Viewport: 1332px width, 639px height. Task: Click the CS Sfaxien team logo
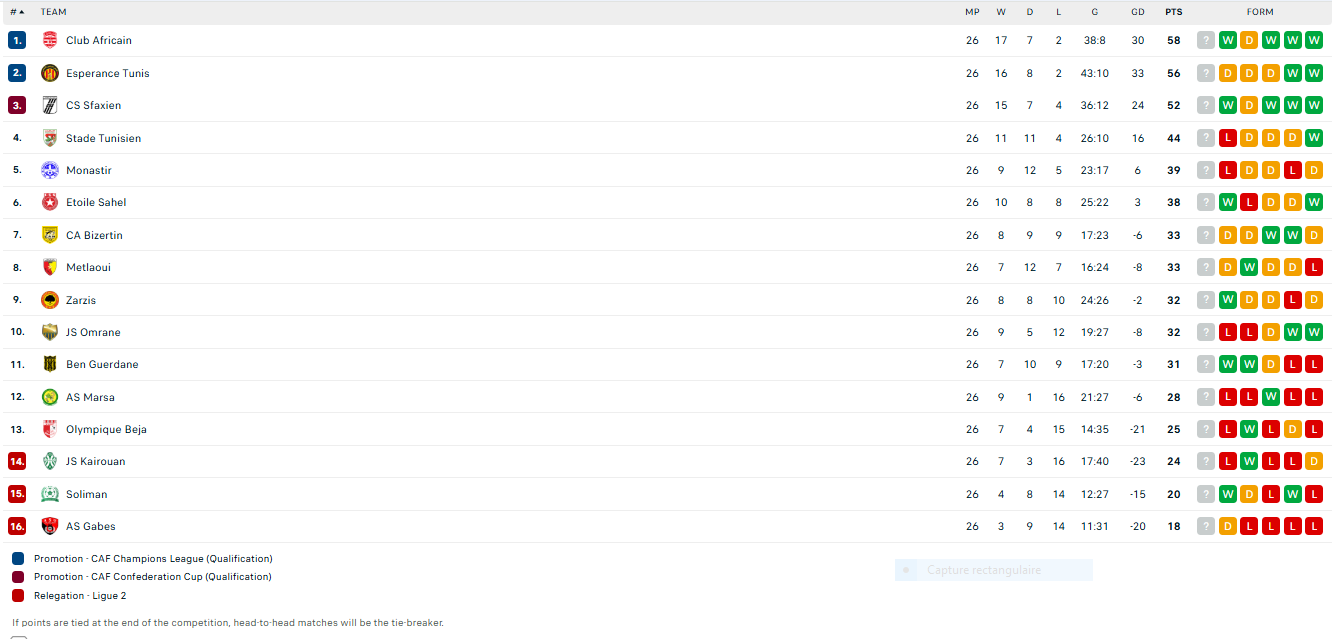tap(50, 105)
